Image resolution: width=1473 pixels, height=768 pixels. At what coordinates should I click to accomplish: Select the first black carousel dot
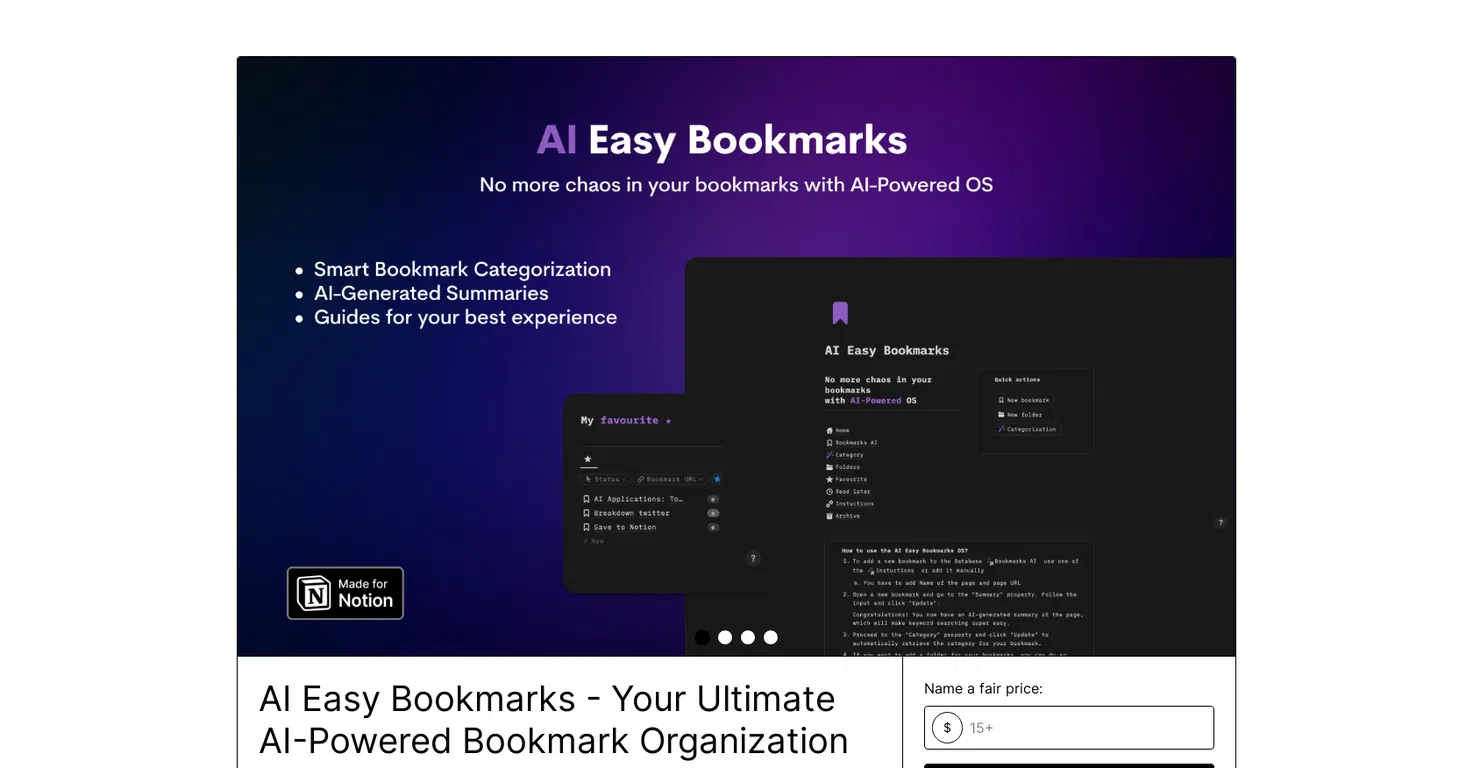click(x=702, y=637)
